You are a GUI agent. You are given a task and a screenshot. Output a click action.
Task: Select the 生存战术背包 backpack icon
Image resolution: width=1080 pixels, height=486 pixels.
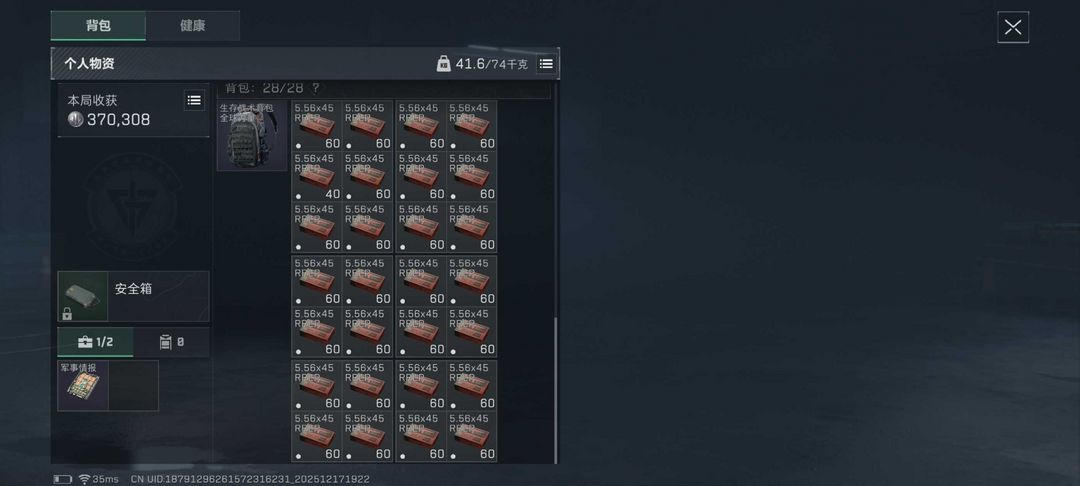252,136
